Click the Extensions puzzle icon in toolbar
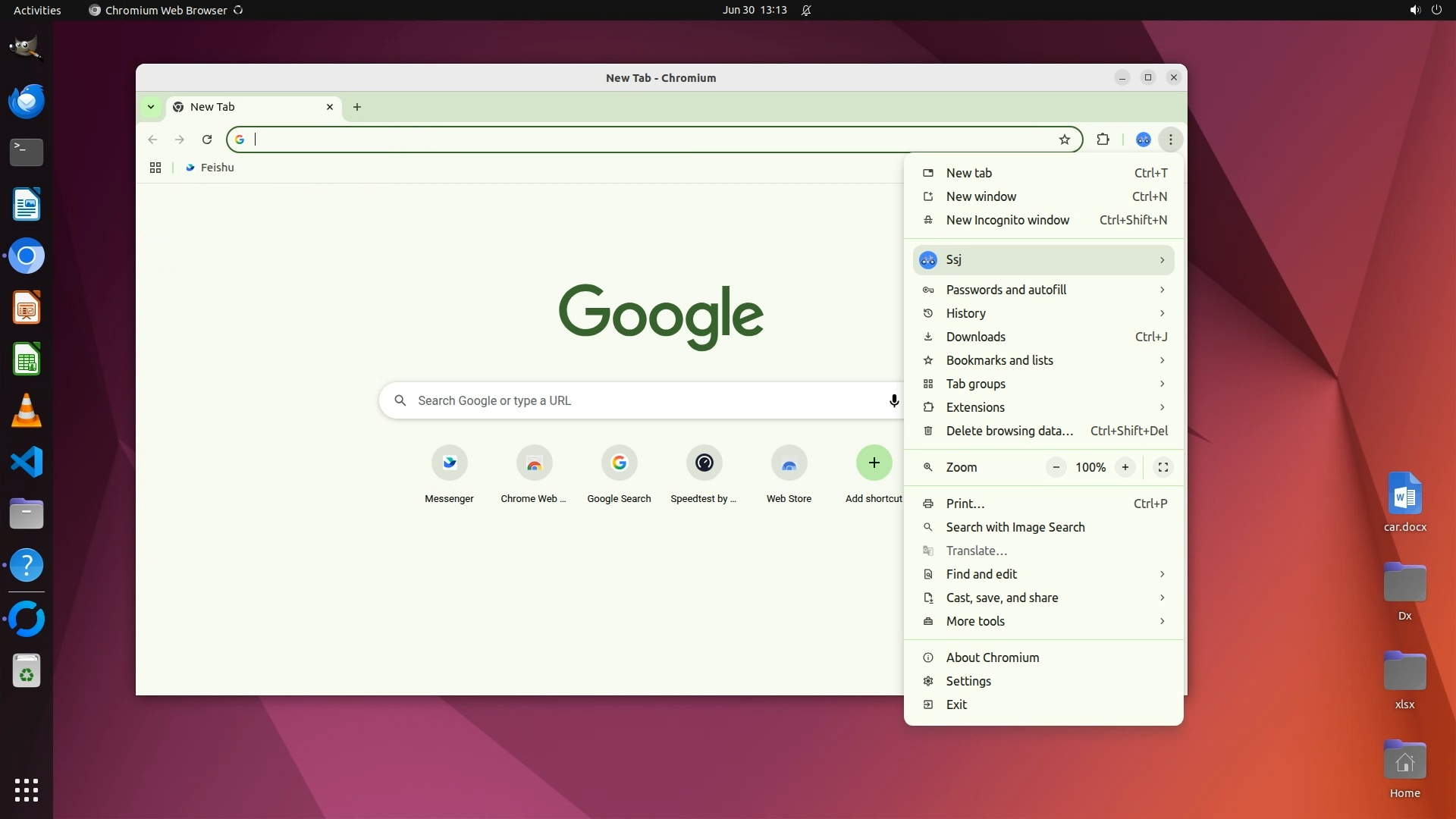 pos(1103,140)
